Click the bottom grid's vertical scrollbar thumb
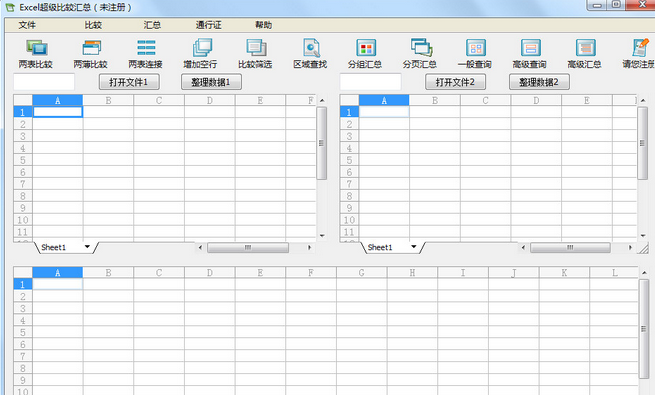This screenshot has width=655, height=395. (x=644, y=329)
